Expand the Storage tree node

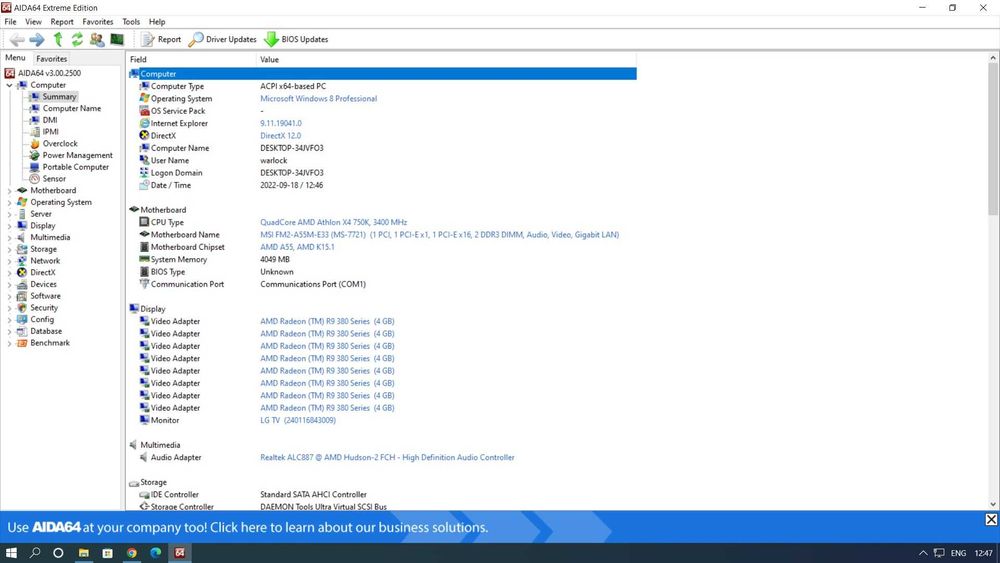(10, 249)
